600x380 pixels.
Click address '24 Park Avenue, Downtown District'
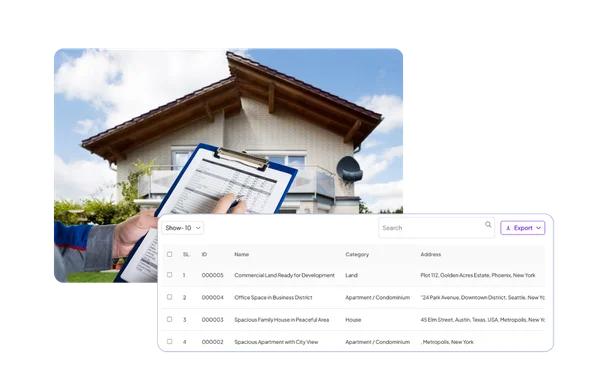point(482,297)
